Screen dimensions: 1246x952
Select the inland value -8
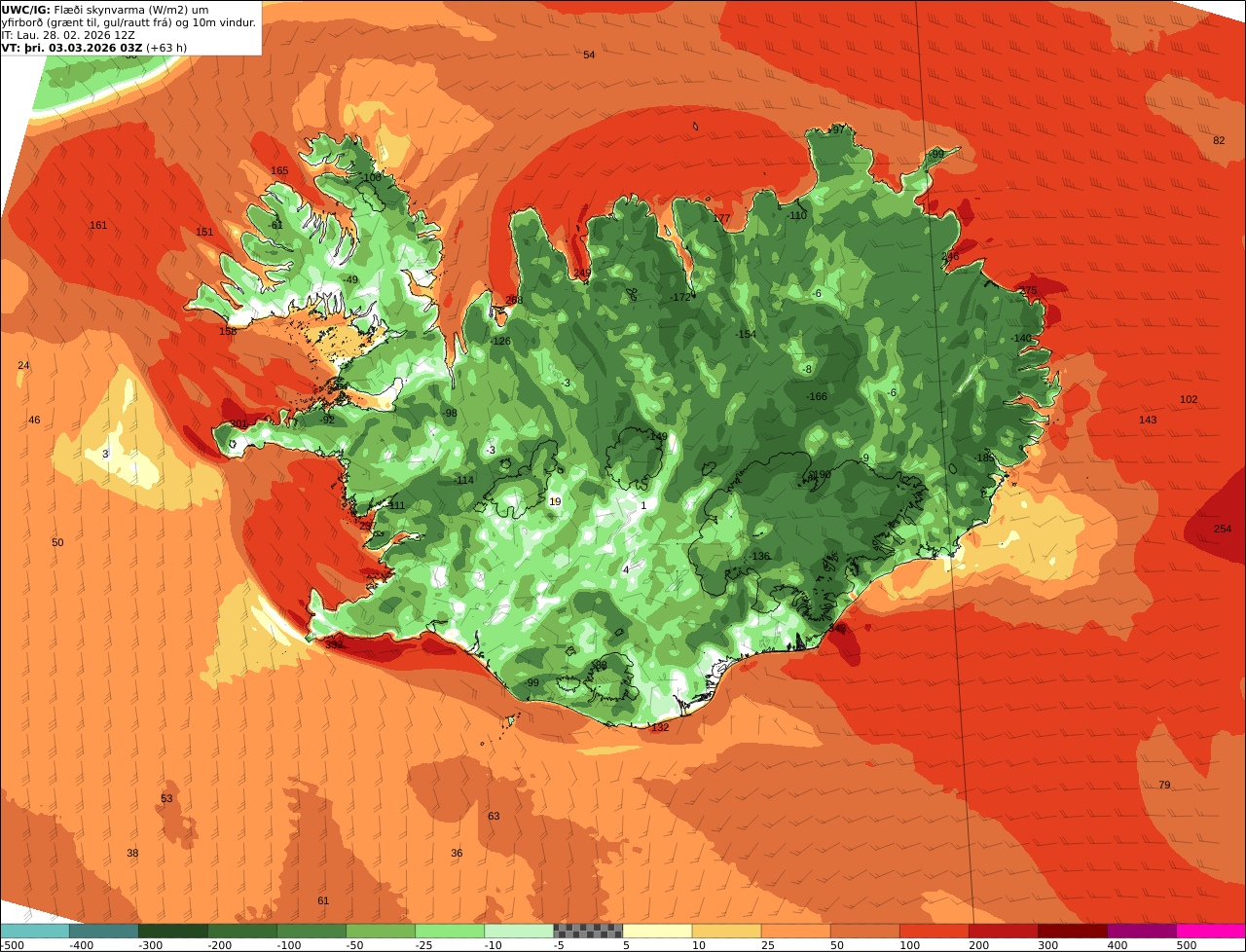click(x=807, y=369)
